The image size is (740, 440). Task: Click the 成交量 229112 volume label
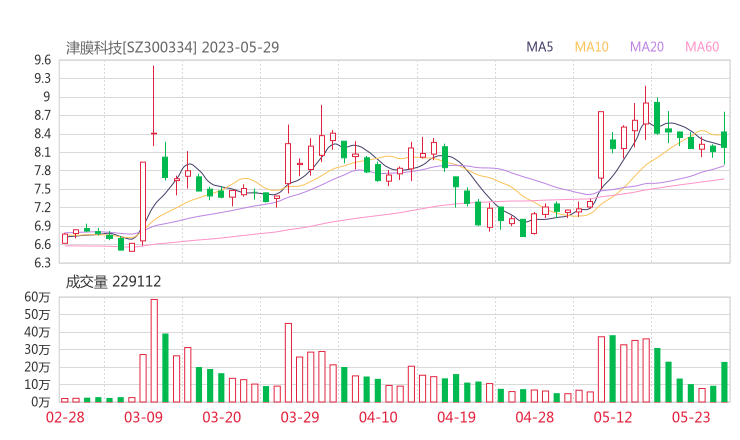(113, 282)
